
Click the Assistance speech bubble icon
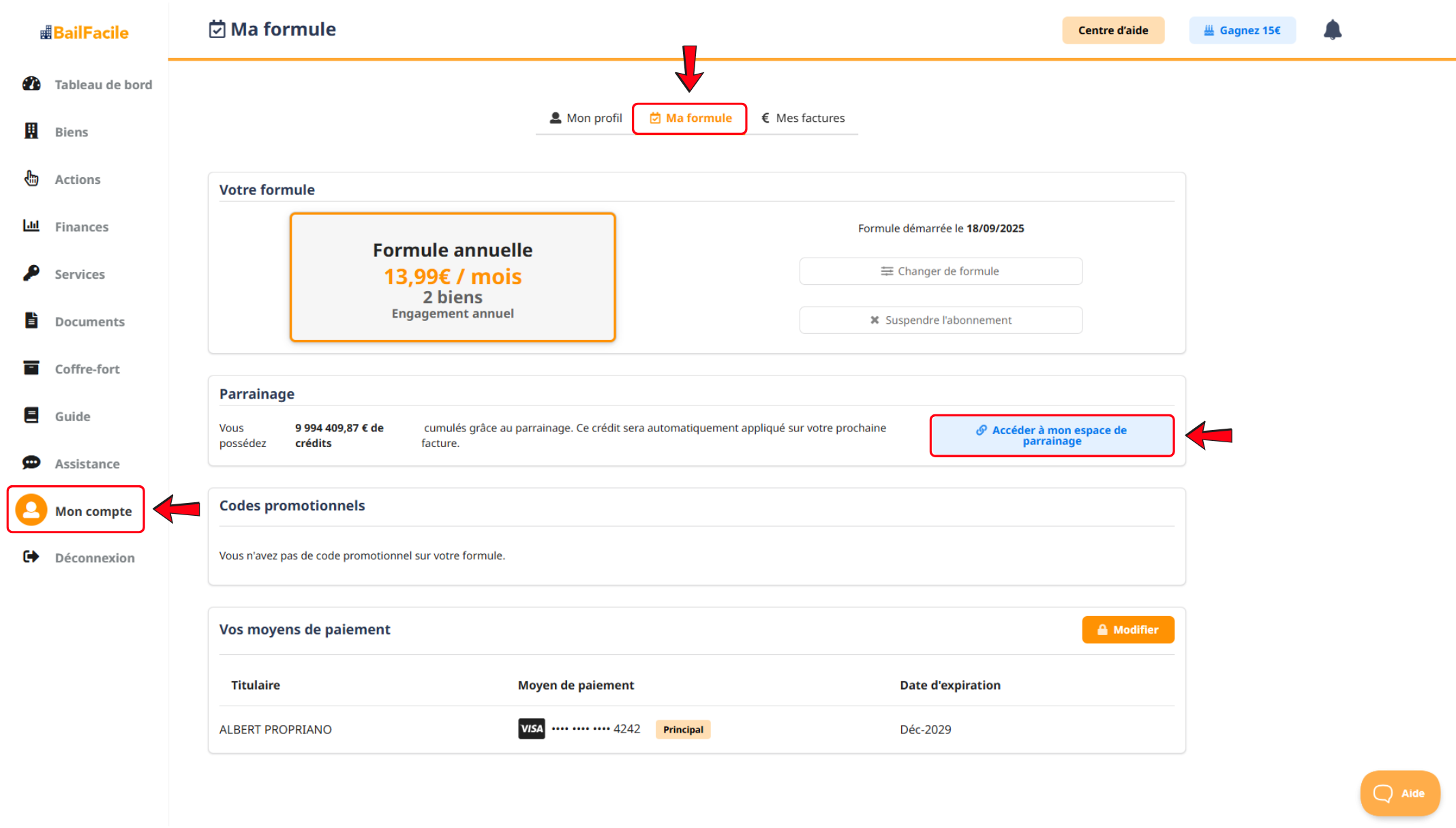[x=31, y=463]
